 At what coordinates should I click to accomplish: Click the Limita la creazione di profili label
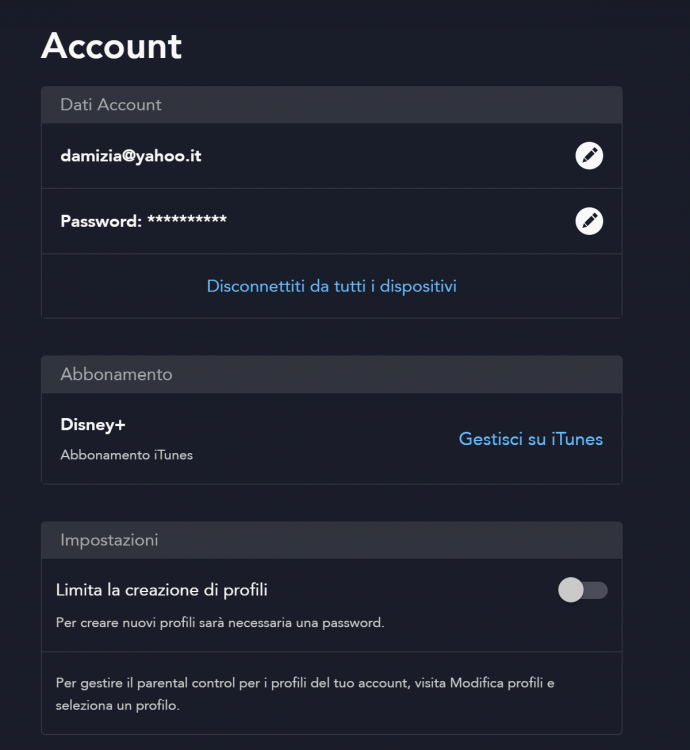click(x=161, y=590)
